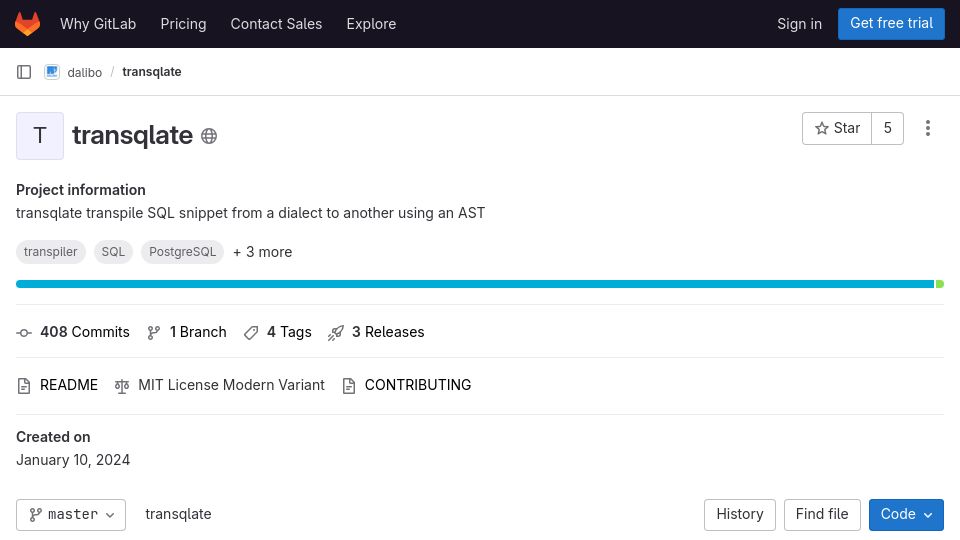Open dalibo breadcrumb link
Image resolution: width=960 pixels, height=540 pixels.
[84, 72]
